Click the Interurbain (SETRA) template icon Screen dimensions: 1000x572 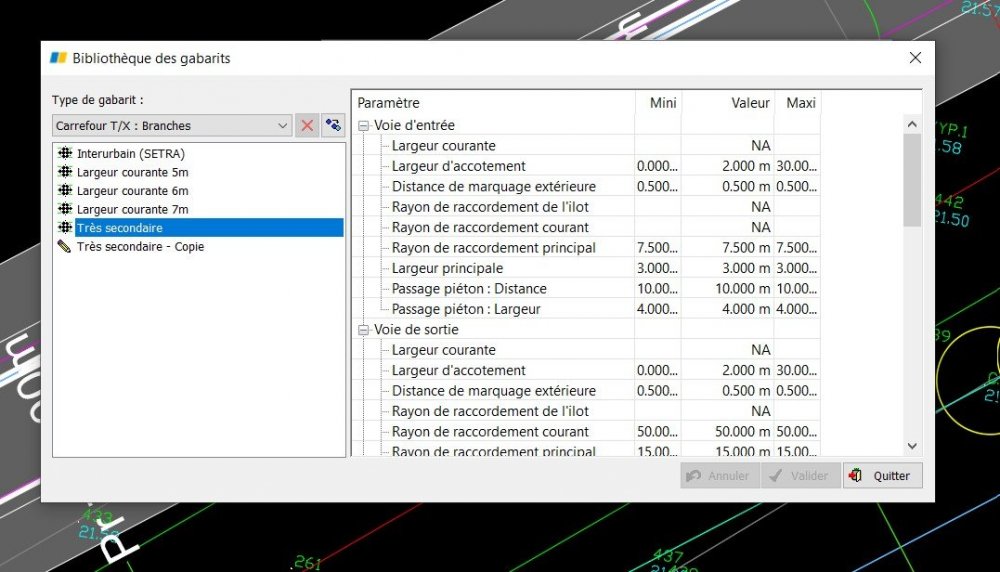[65, 153]
